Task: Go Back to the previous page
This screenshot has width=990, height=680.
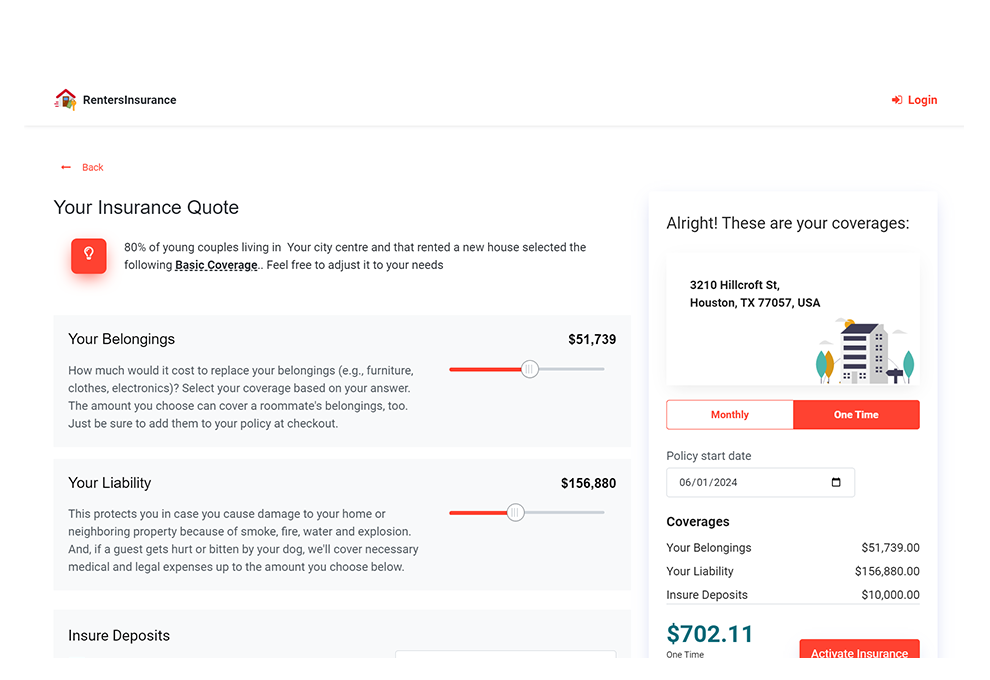Action: coord(92,168)
